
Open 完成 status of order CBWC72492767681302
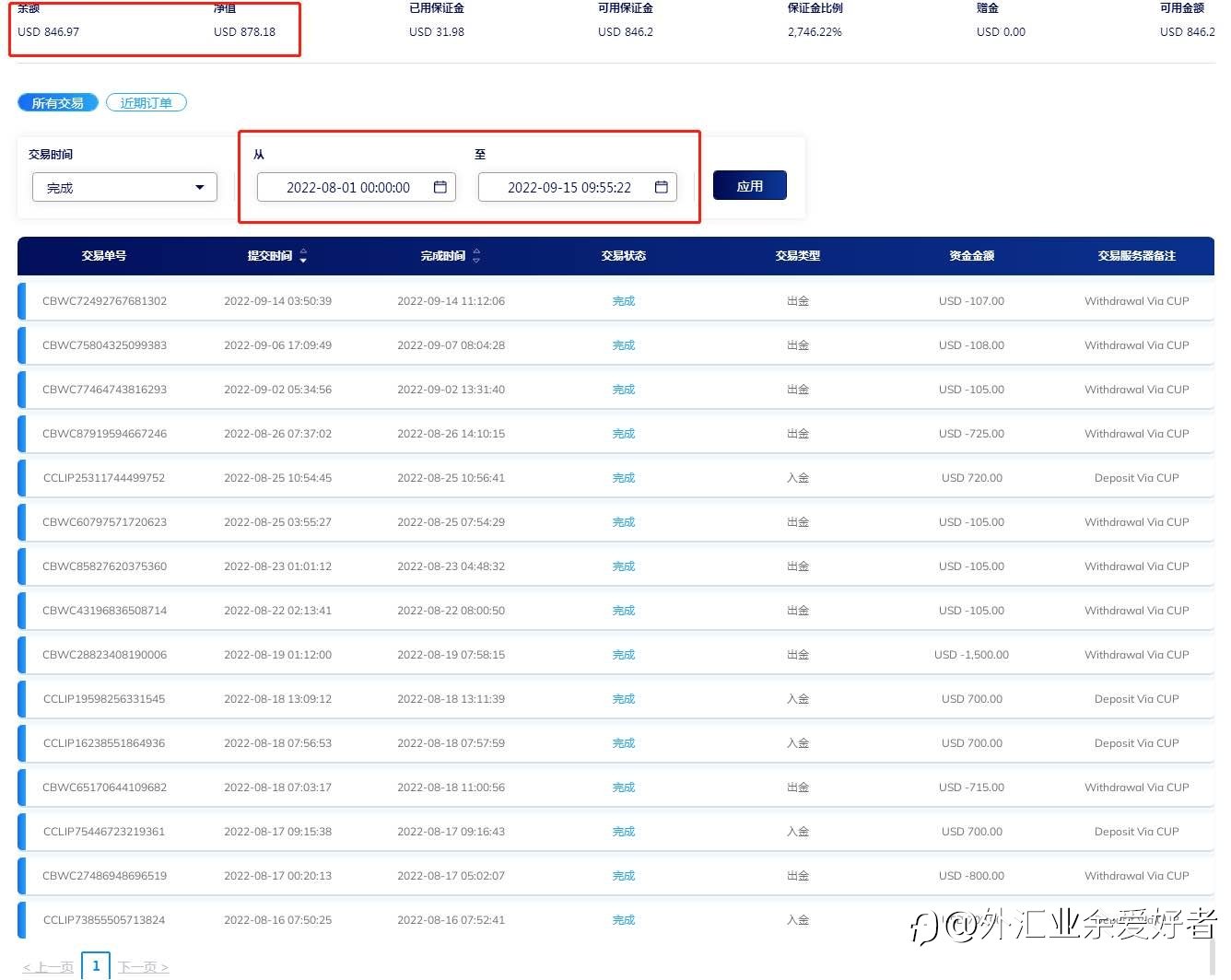coord(624,301)
